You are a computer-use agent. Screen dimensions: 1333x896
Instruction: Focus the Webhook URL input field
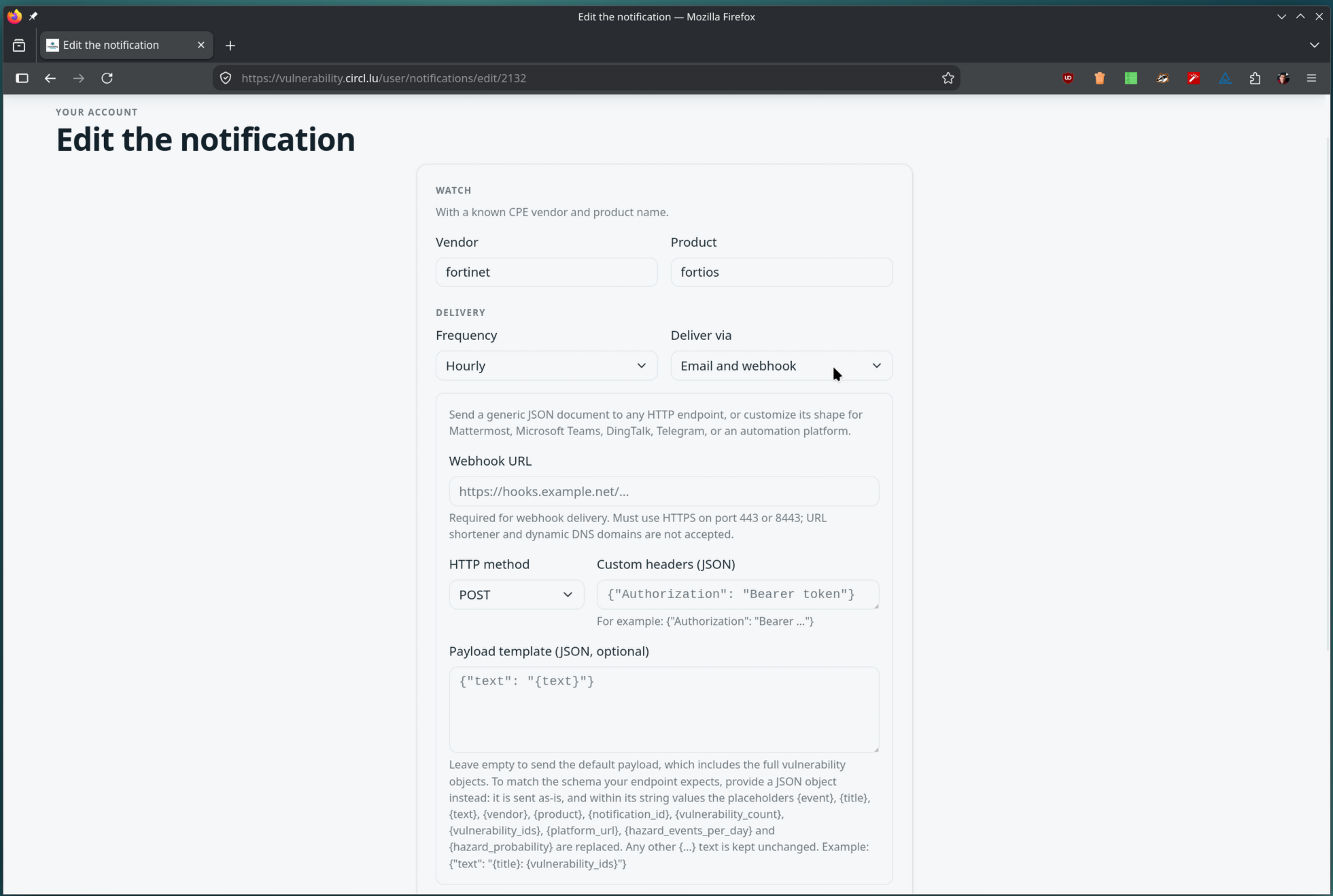(x=663, y=492)
